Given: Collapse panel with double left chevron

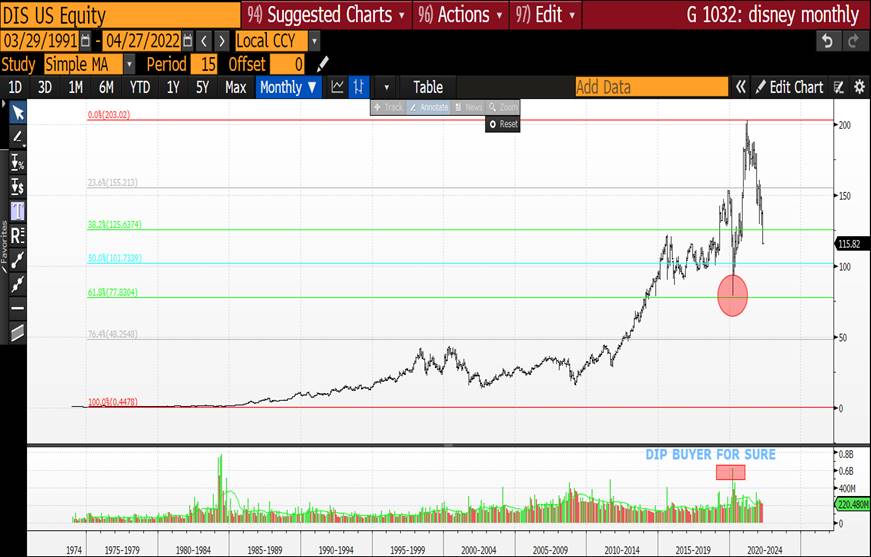Looking at the screenshot, I should [x=740, y=87].
